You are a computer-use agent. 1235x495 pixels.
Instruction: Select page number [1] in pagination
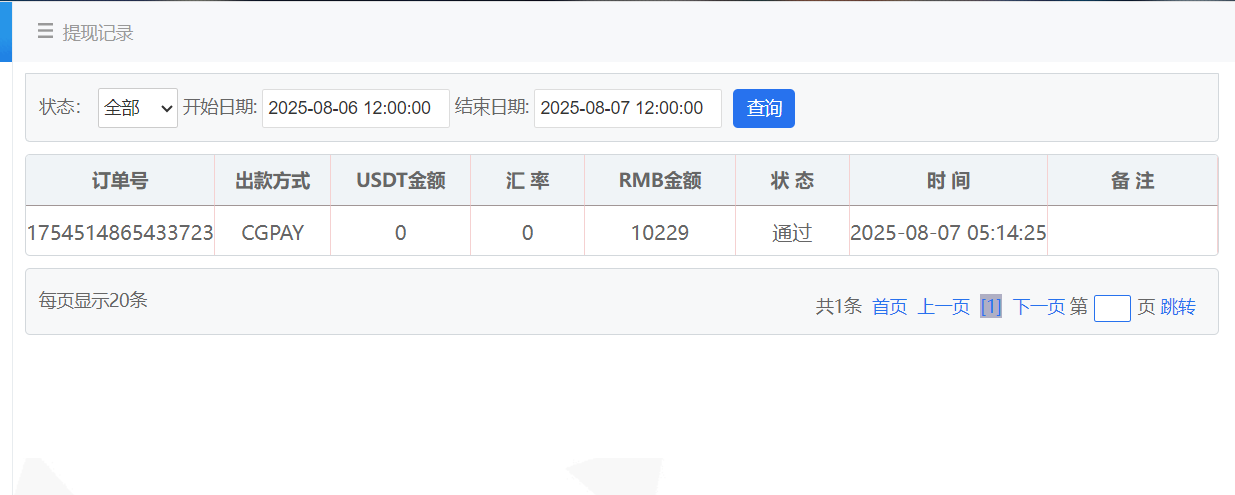[991, 307]
